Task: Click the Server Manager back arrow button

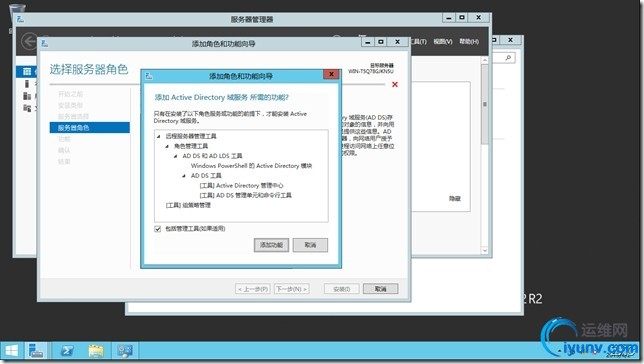Action: click(x=29, y=41)
